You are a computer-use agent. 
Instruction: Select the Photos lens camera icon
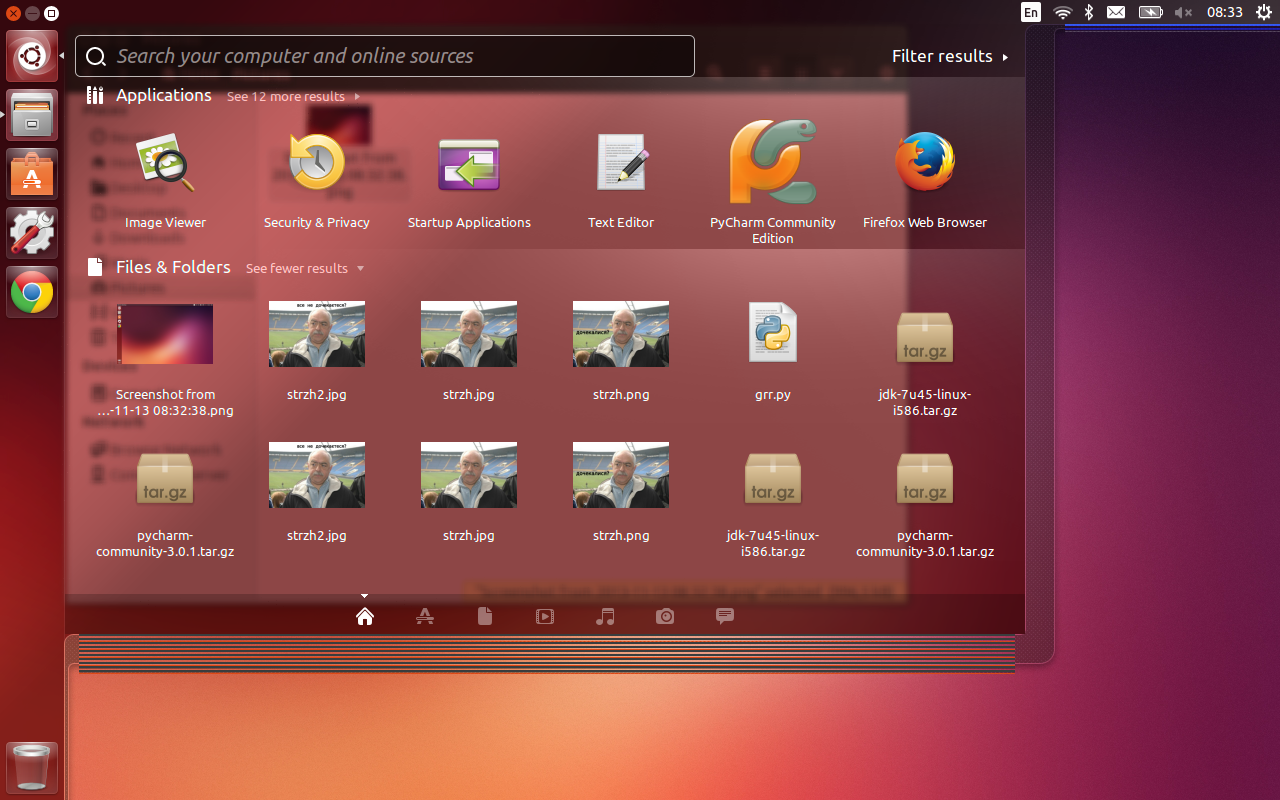click(665, 617)
